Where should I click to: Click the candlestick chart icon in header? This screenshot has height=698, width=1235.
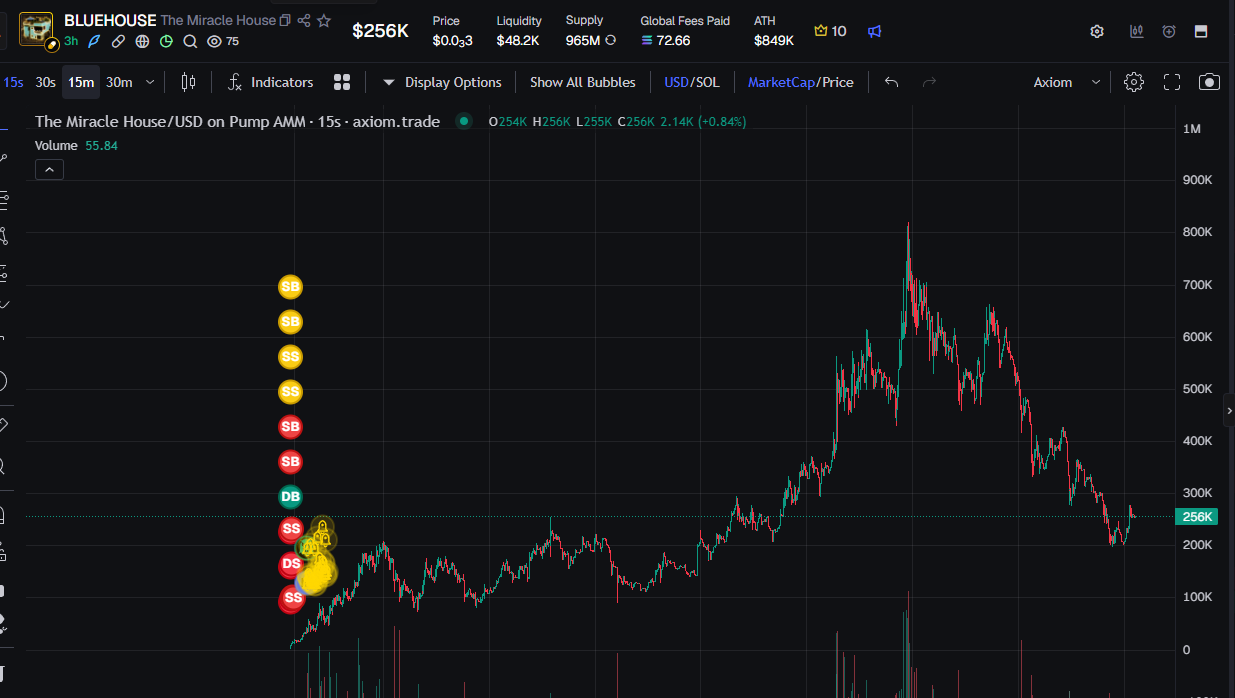pyautogui.click(x=1137, y=31)
